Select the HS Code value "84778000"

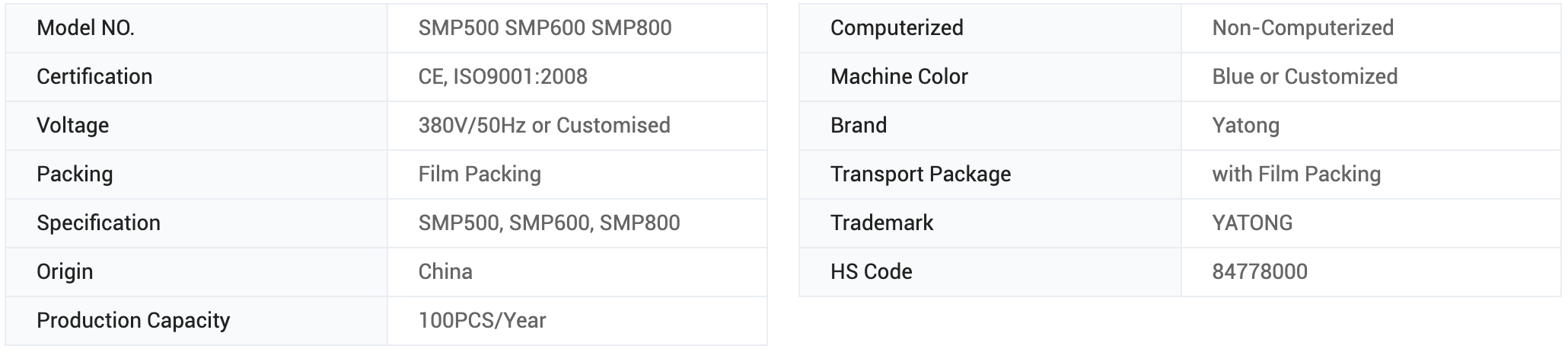point(1260,272)
